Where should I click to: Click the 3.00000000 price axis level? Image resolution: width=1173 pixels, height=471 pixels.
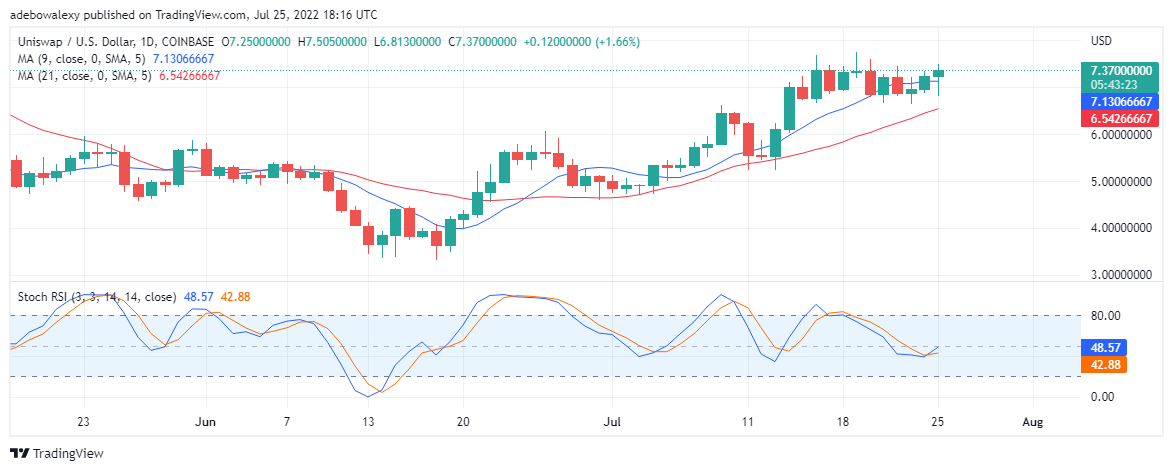1121,275
